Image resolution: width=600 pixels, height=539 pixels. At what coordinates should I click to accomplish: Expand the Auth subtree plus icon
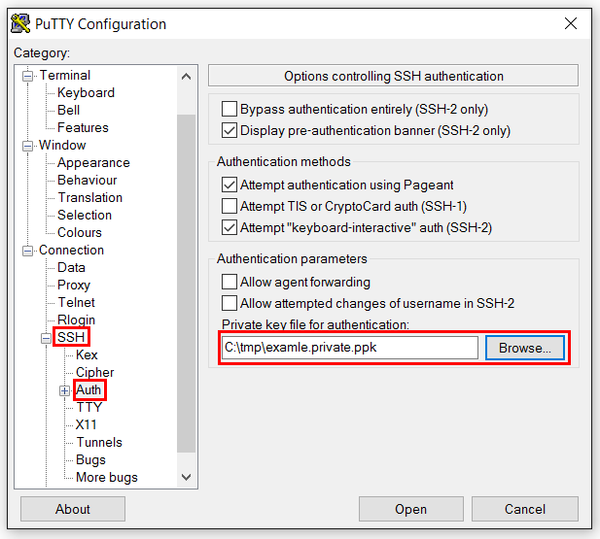[x=64, y=391]
